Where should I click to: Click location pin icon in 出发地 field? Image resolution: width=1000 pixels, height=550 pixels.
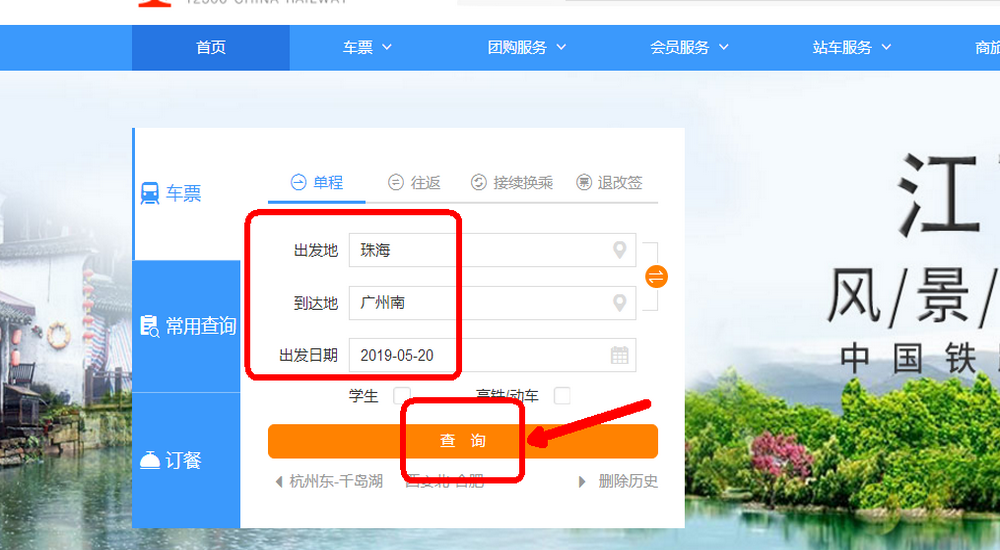(619, 250)
